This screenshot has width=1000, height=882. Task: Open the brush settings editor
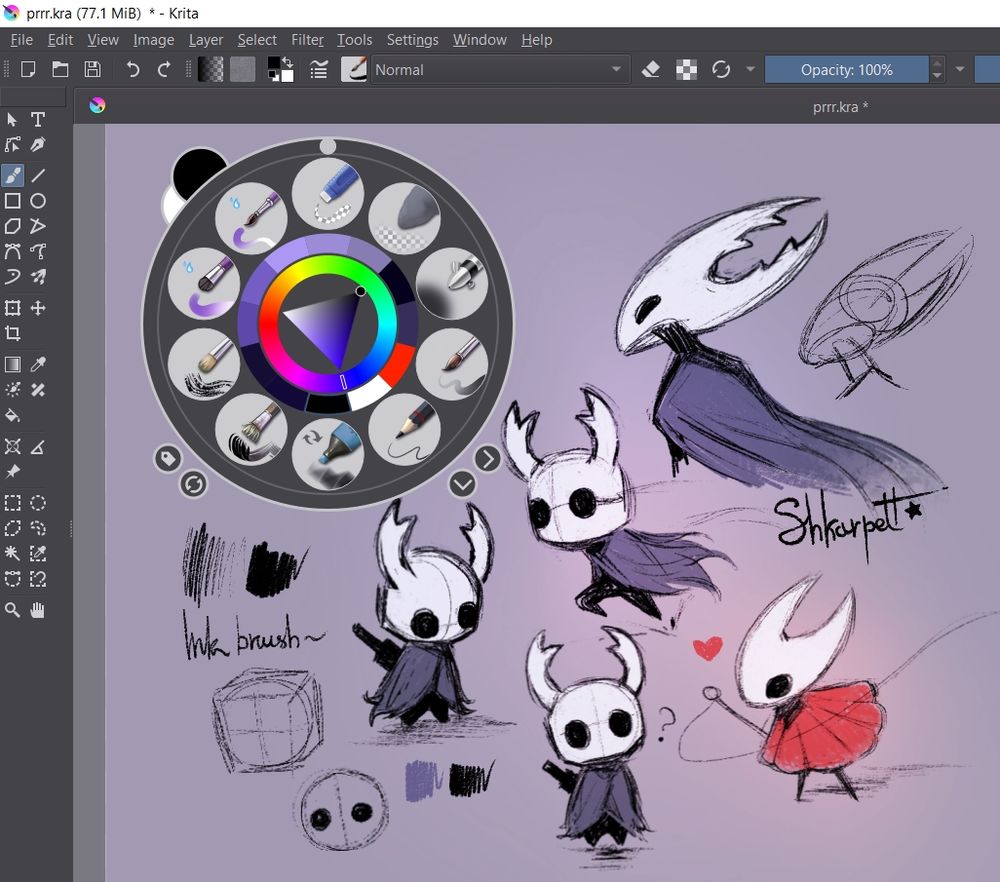(x=318, y=70)
